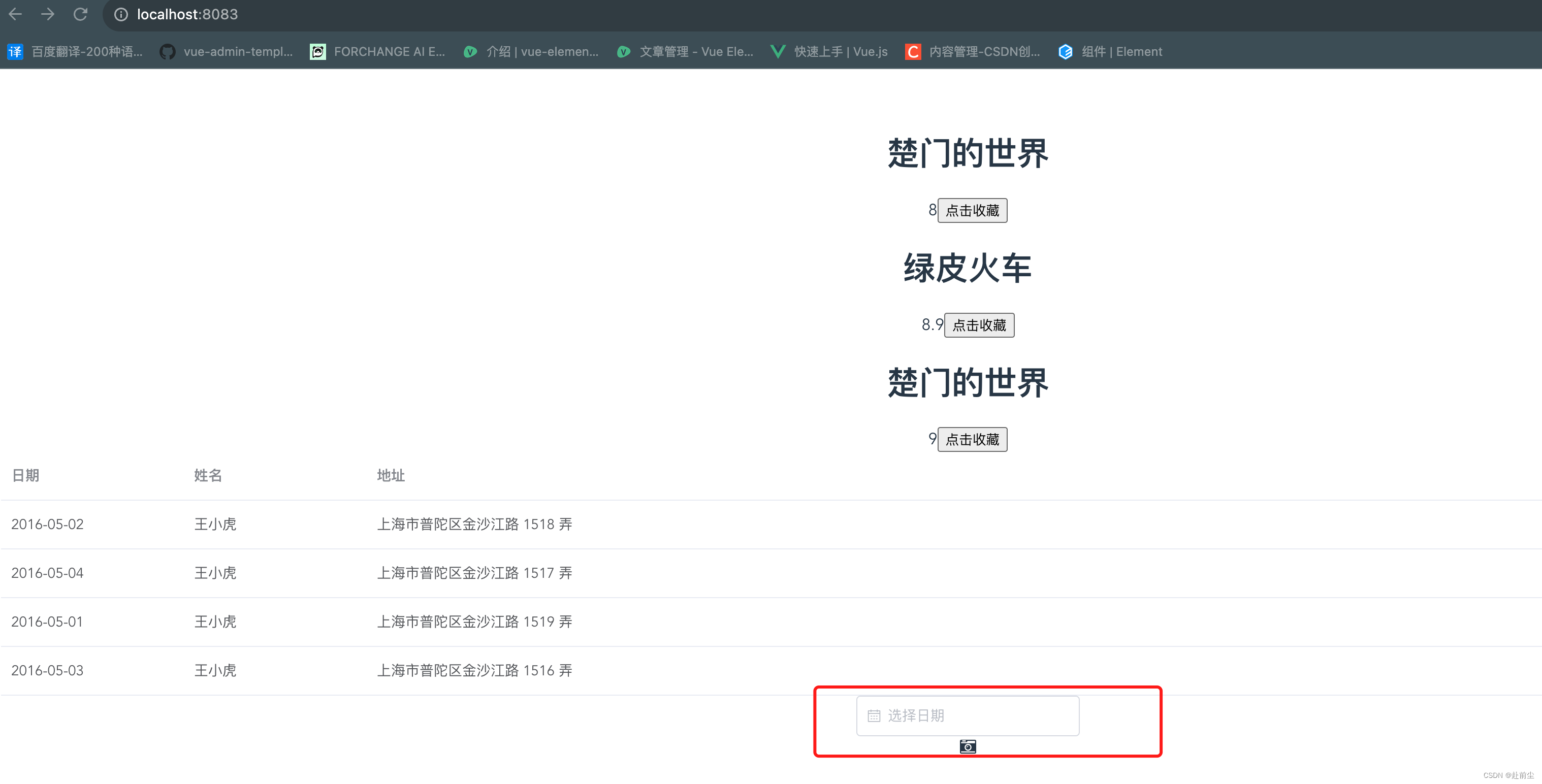The width and height of the screenshot is (1542, 784).
Task: Open the FORCHANGE AI bookmark
Action: [x=378, y=51]
